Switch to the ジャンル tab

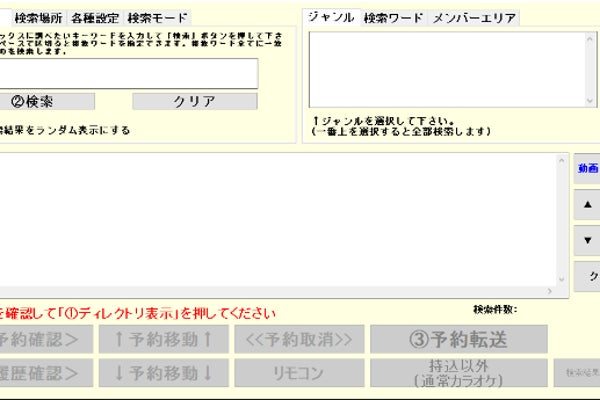point(331,18)
